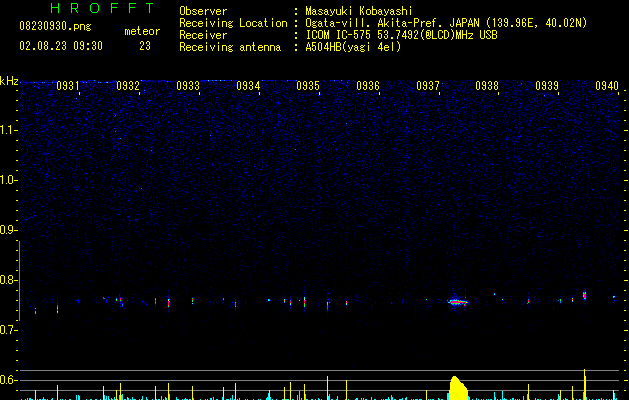Click the 0940 time marker
This screenshot has height=400, width=629.
pos(607,86)
